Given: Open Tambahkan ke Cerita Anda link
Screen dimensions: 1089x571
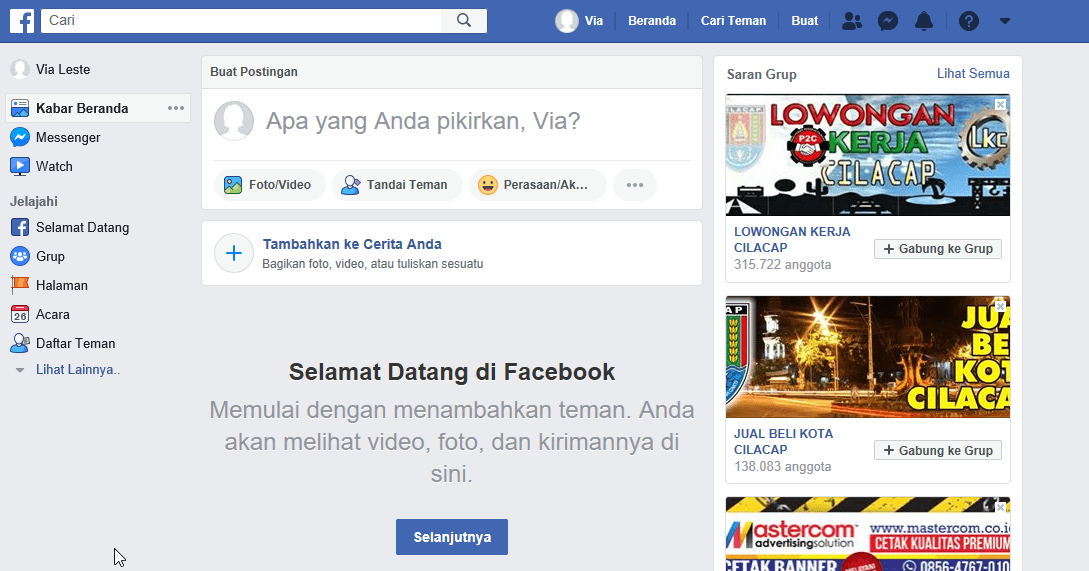Looking at the screenshot, I should pos(352,244).
